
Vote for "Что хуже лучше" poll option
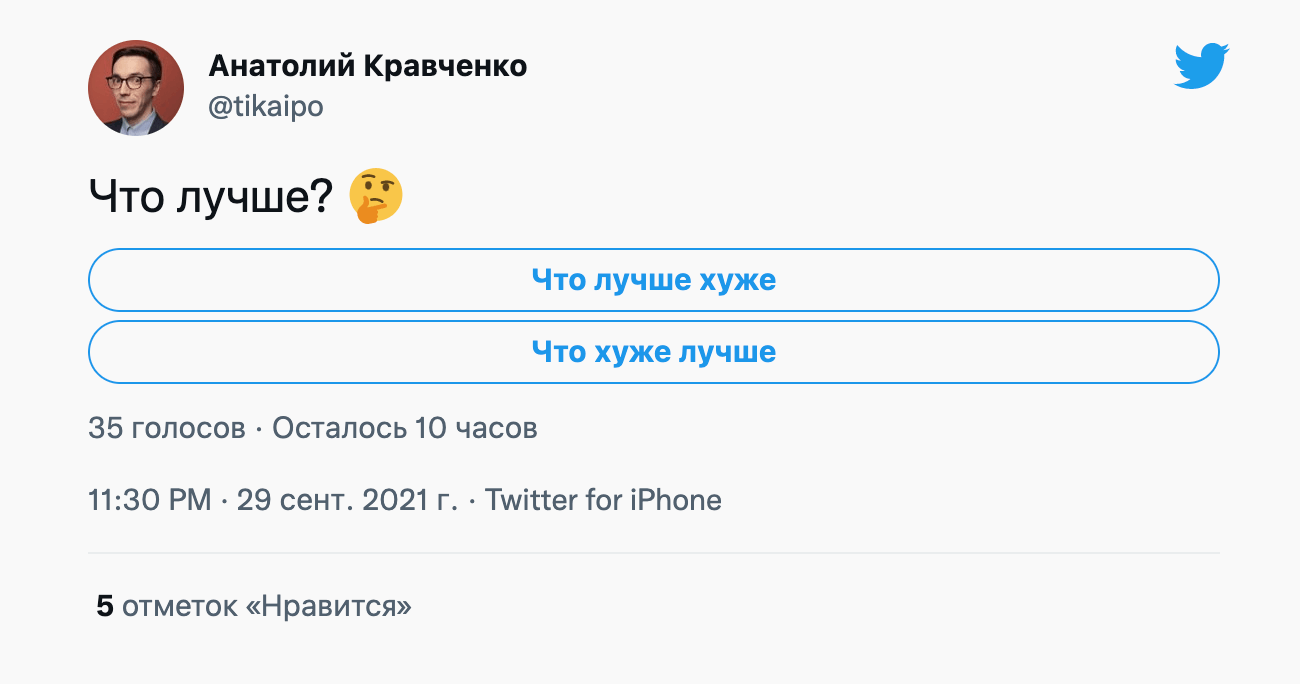tap(654, 352)
